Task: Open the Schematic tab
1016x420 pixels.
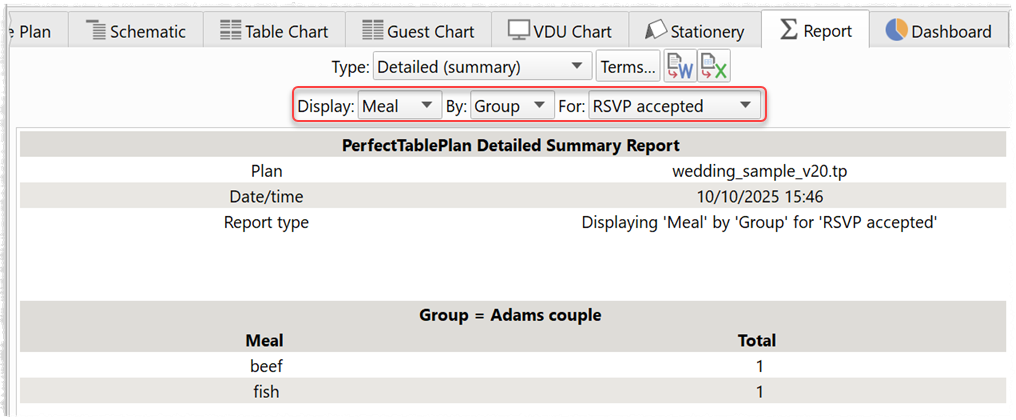Action: coord(135,31)
